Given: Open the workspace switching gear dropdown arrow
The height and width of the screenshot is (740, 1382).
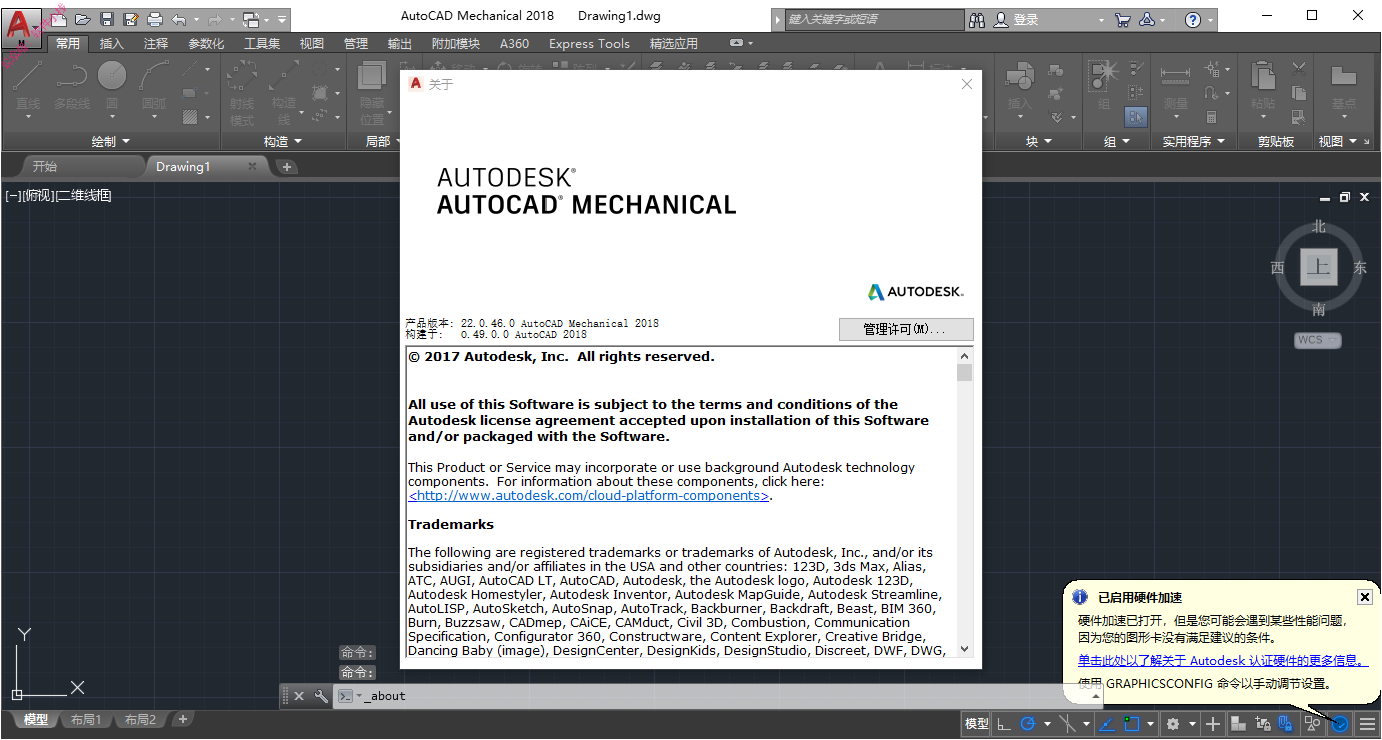Looking at the screenshot, I should tap(1193, 724).
